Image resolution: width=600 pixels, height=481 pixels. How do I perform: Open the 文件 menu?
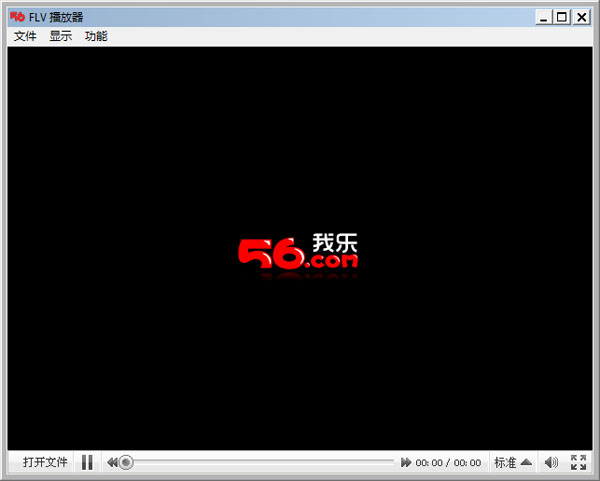tap(25, 36)
